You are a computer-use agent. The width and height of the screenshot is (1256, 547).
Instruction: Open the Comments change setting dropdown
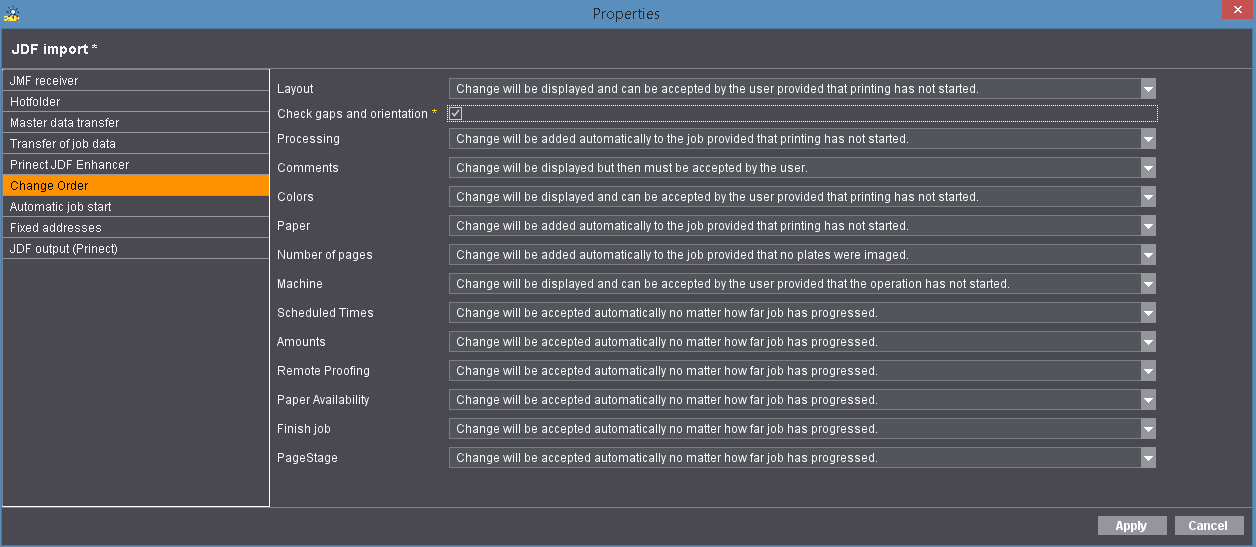click(1148, 168)
